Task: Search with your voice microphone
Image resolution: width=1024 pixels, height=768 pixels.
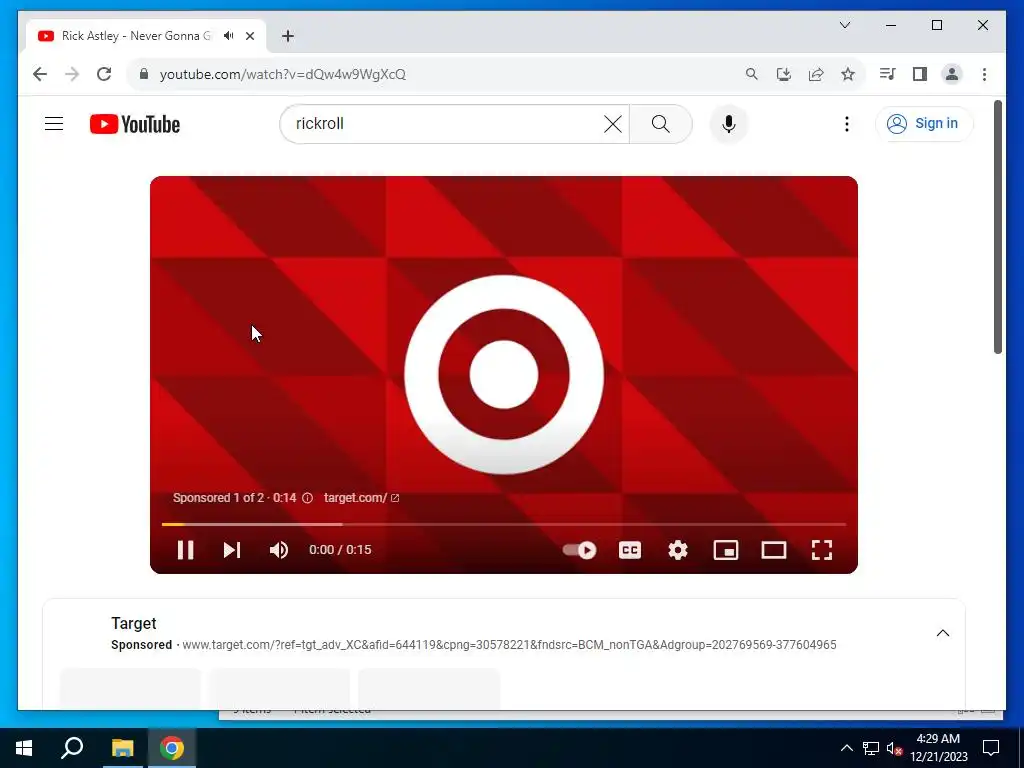Action: pos(729,123)
